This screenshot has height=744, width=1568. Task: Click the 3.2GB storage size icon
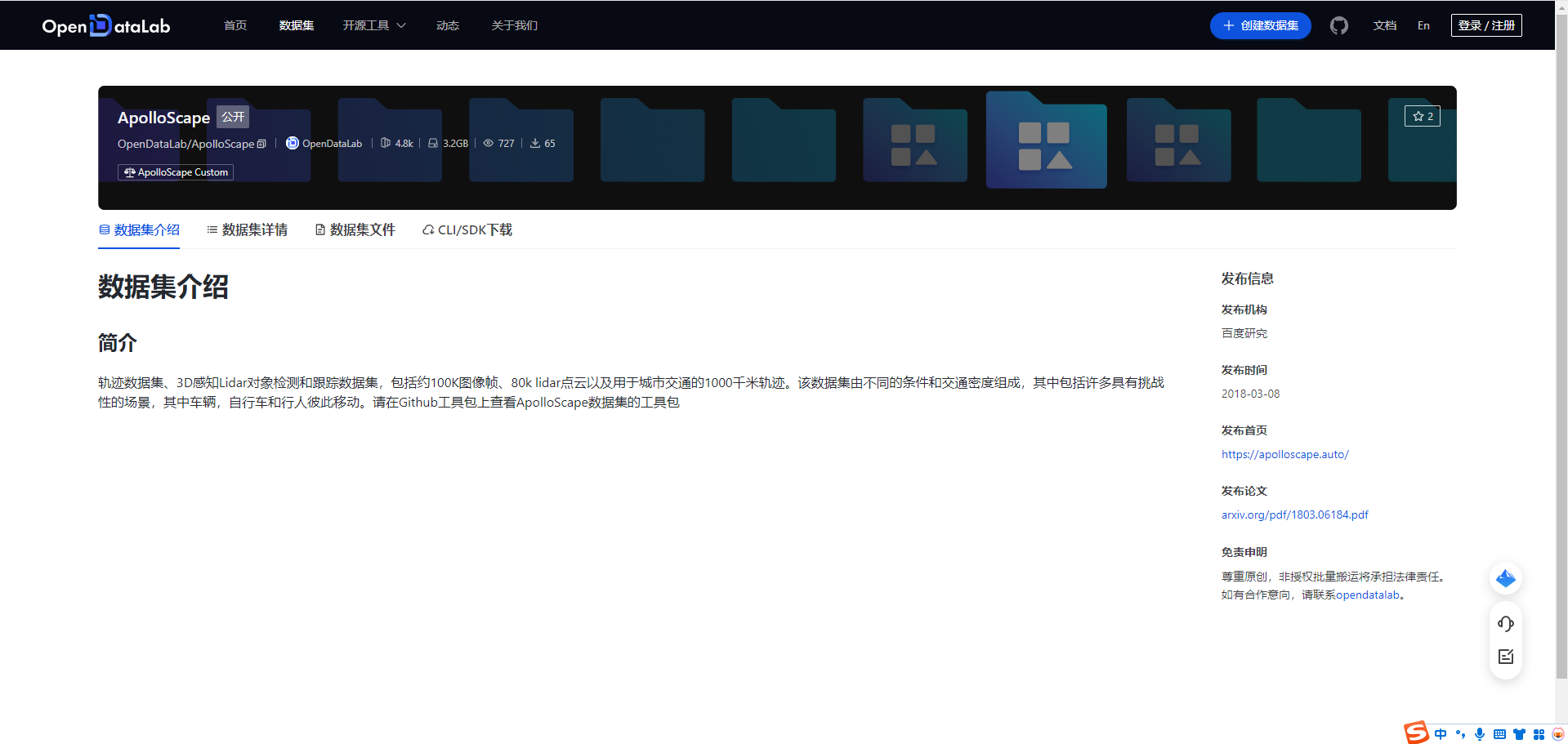click(x=433, y=143)
